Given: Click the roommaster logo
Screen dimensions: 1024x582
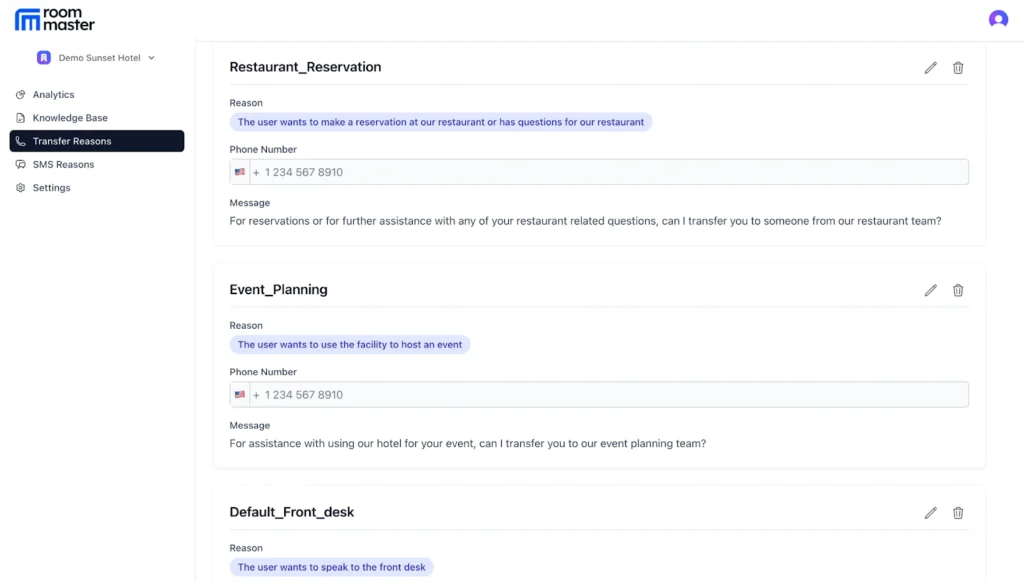Looking at the screenshot, I should (54, 20).
